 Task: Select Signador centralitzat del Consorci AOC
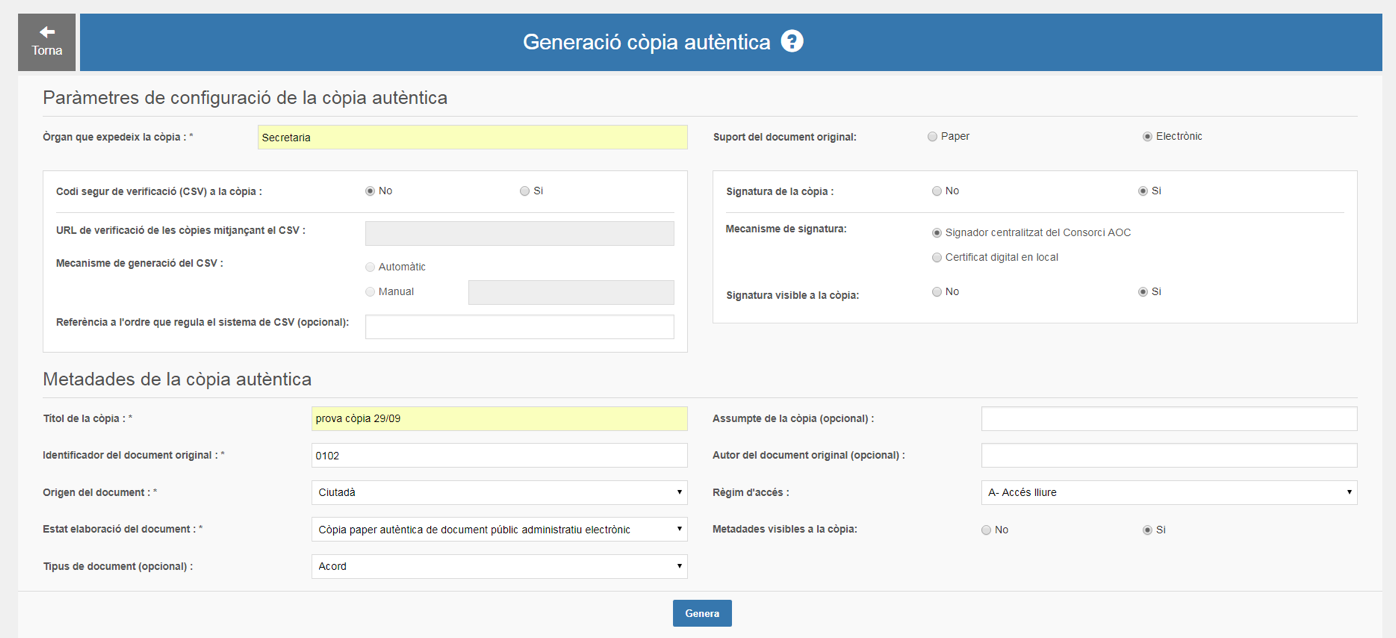point(936,233)
